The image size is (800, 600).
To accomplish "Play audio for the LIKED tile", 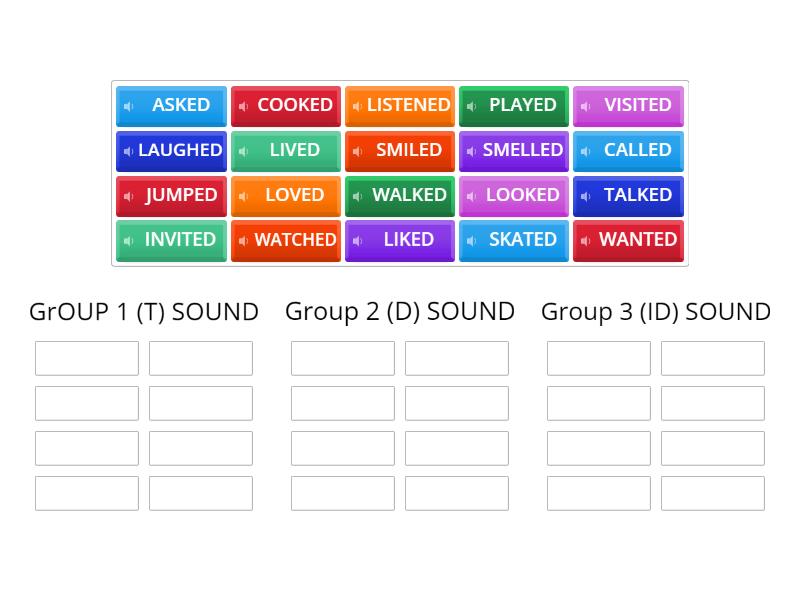I will coord(357,240).
